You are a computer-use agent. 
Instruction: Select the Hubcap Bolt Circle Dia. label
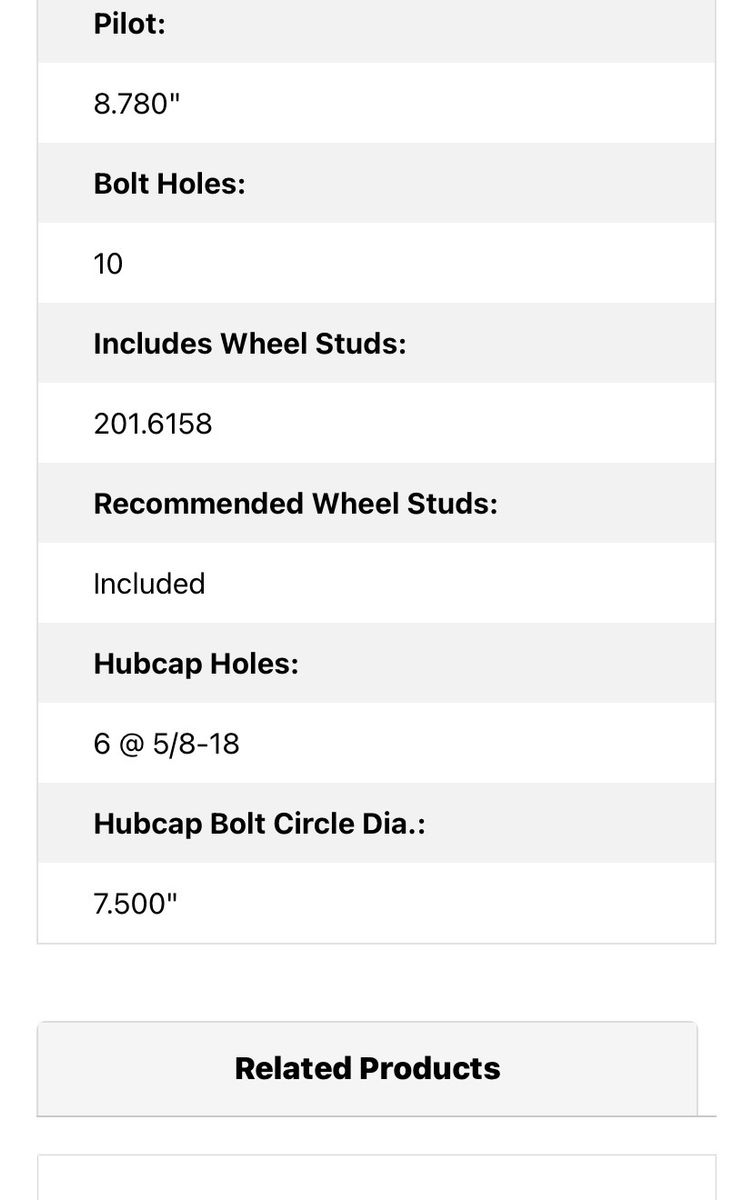point(259,824)
